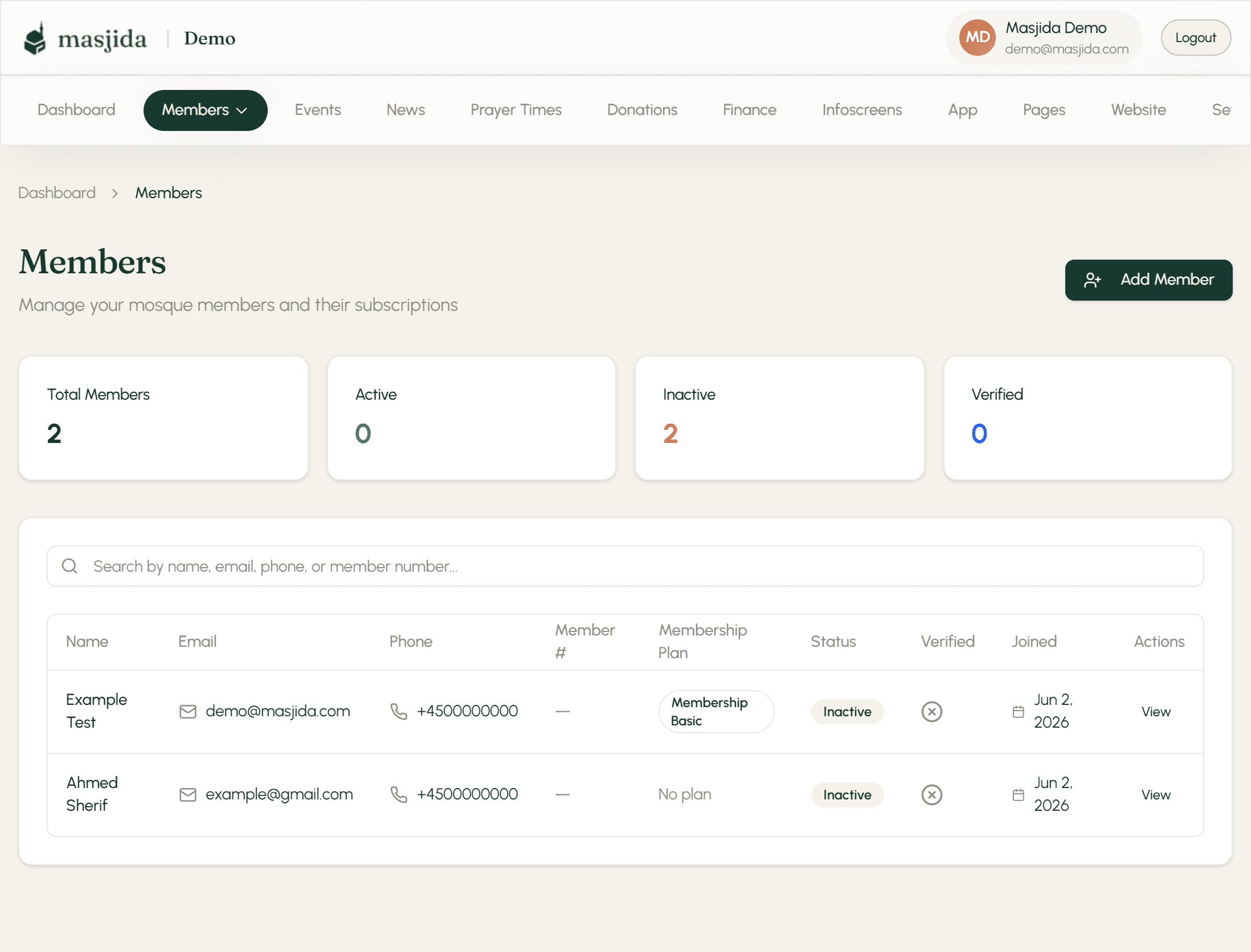Click the Actions column header

click(x=1159, y=642)
